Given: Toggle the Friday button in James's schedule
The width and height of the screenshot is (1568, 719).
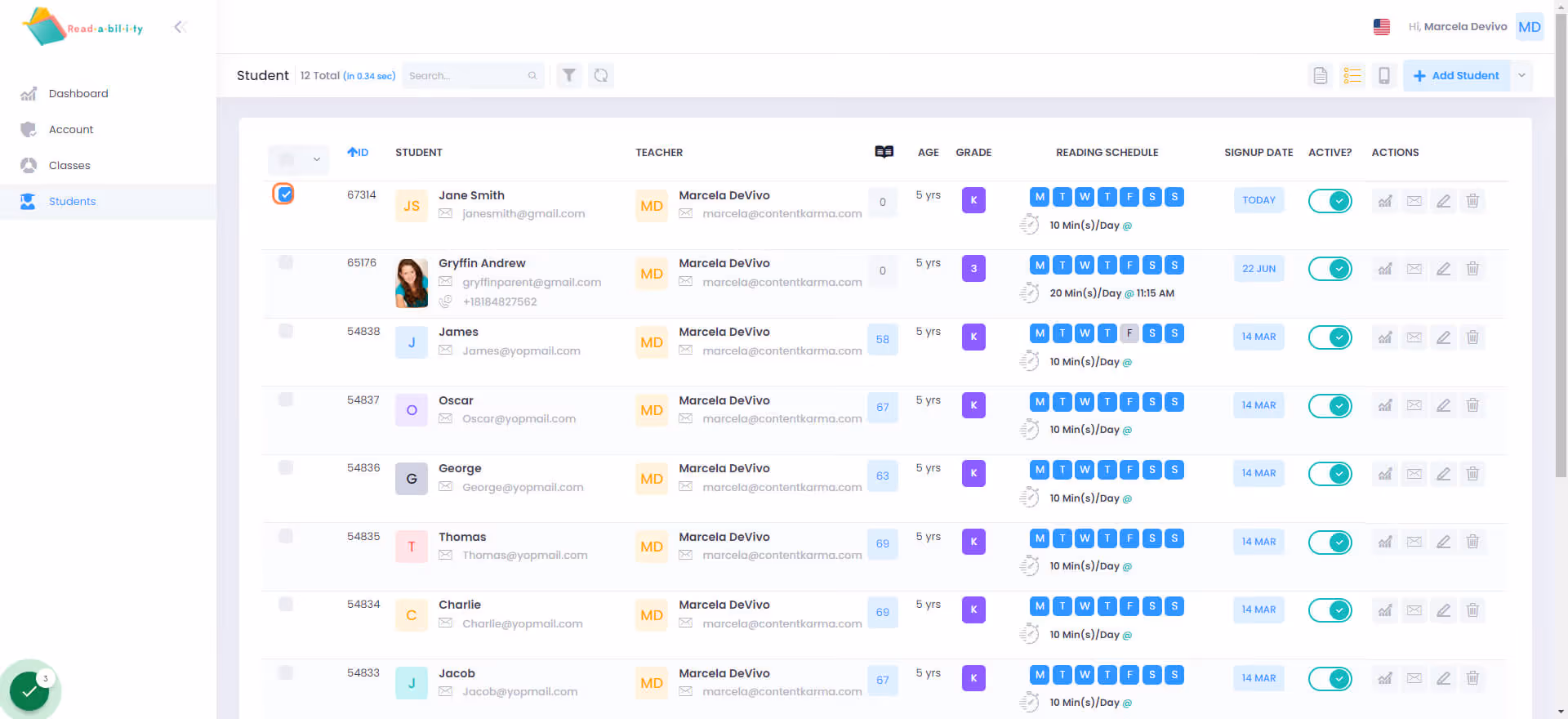Looking at the screenshot, I should coord(1129,333).
